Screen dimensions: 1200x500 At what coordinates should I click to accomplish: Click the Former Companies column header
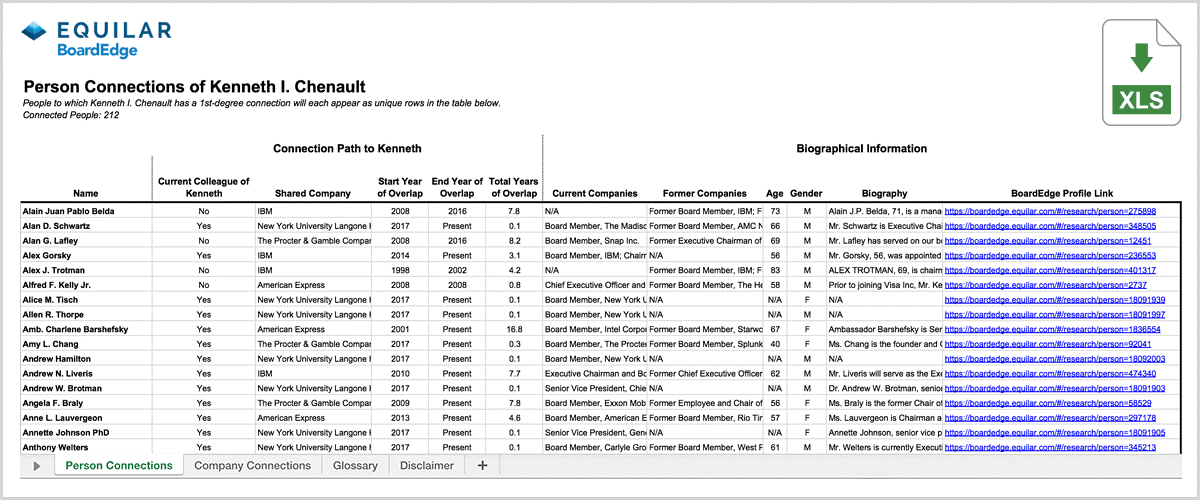pyautogui.click(x=704, y=193)
